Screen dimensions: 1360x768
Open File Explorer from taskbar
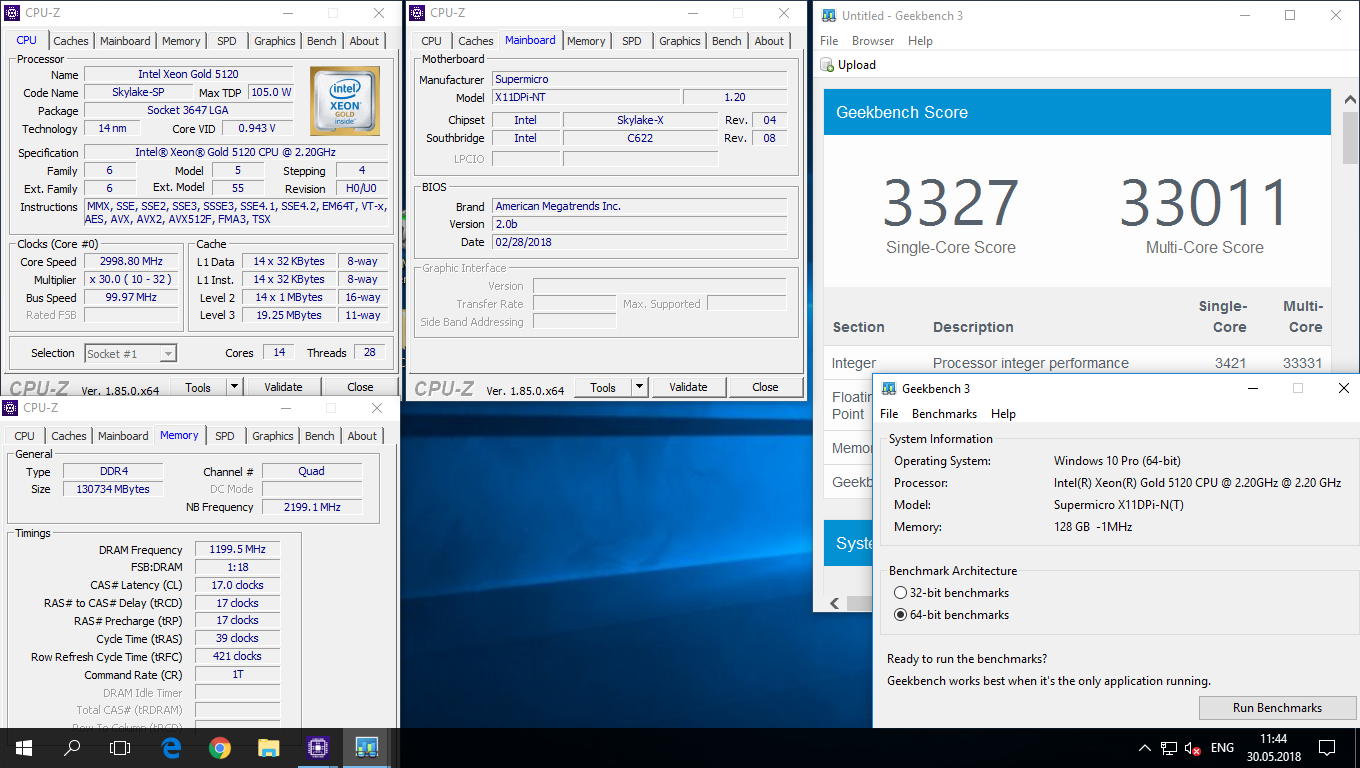(x=268, y=747)
